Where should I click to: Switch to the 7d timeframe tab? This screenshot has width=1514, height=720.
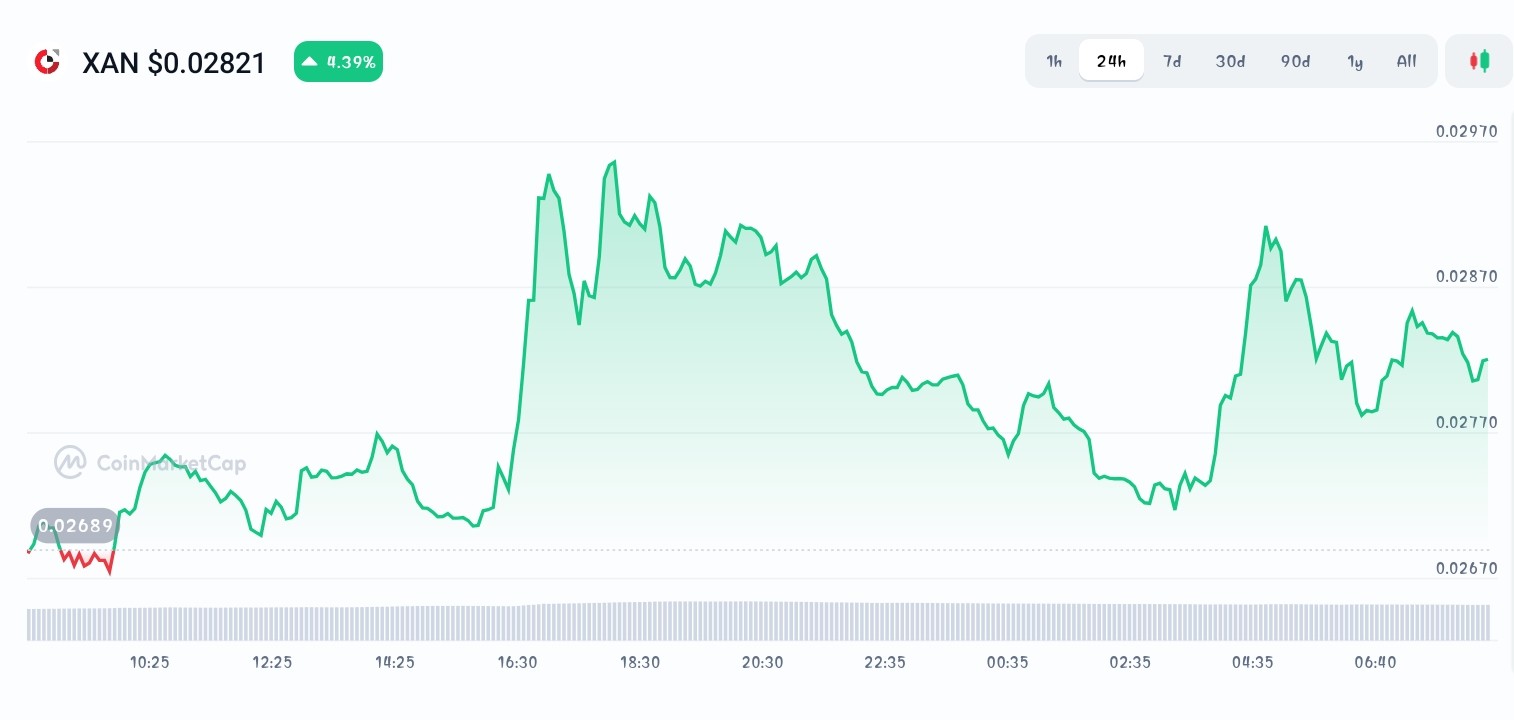point(1172,61)
